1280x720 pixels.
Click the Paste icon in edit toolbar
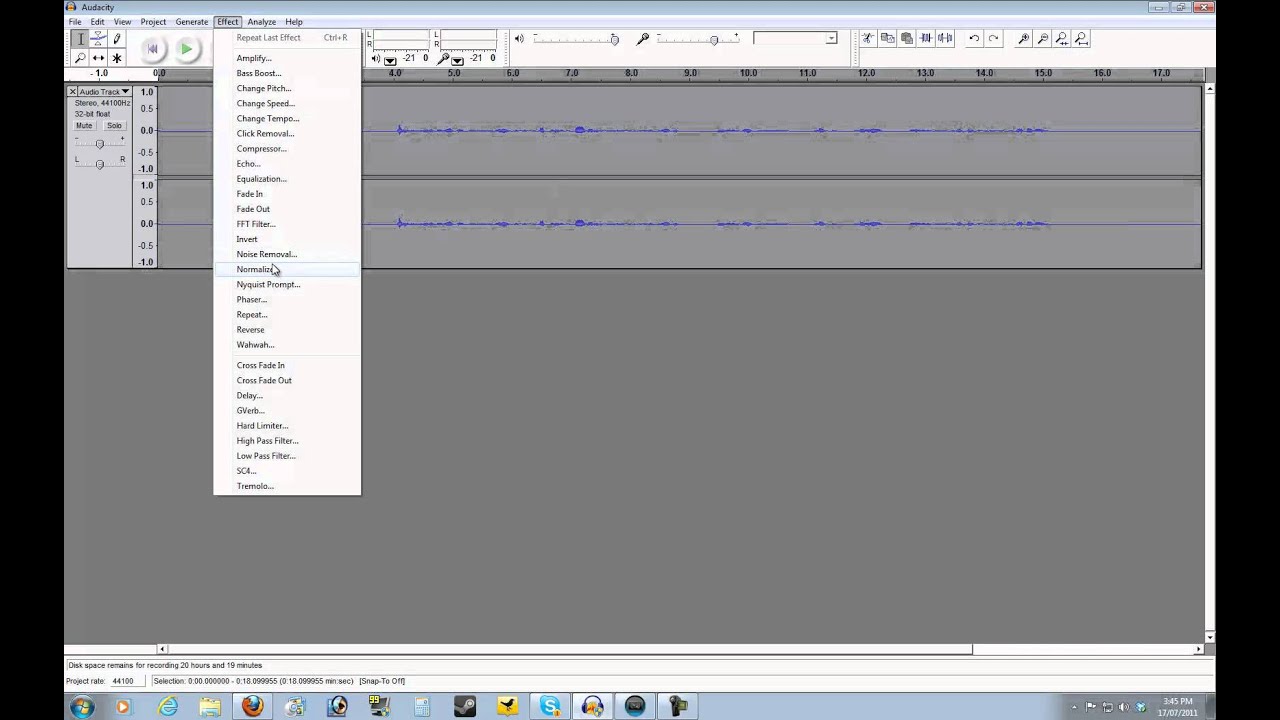pos(906,38)
